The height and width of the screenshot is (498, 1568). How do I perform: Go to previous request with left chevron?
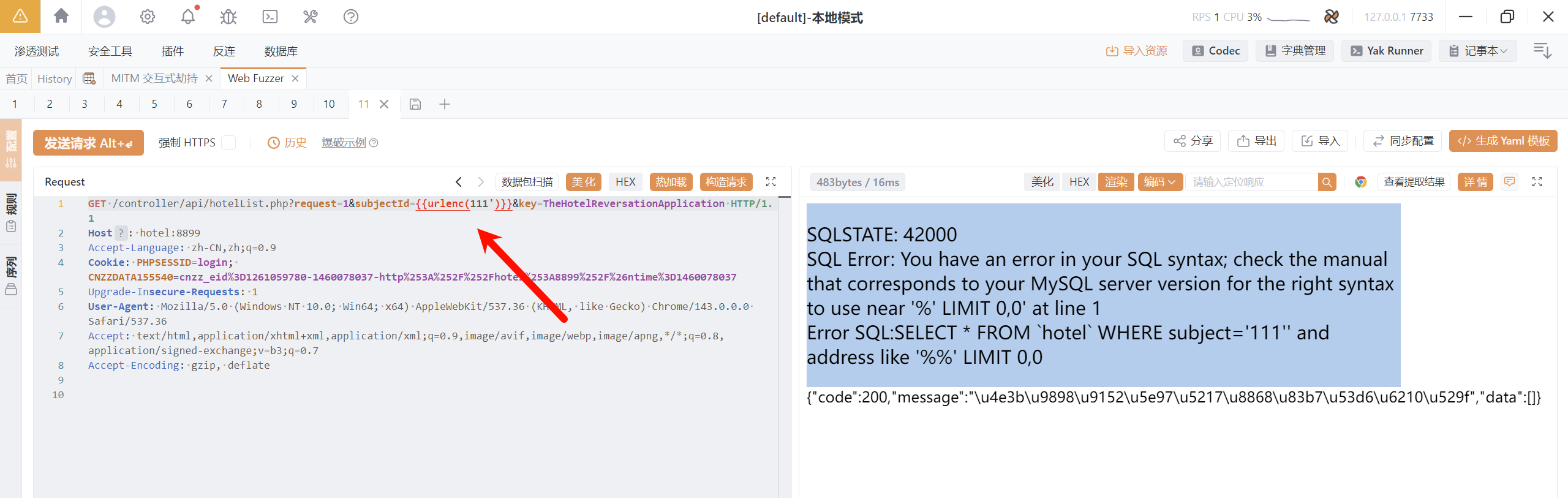coord(459,182)
